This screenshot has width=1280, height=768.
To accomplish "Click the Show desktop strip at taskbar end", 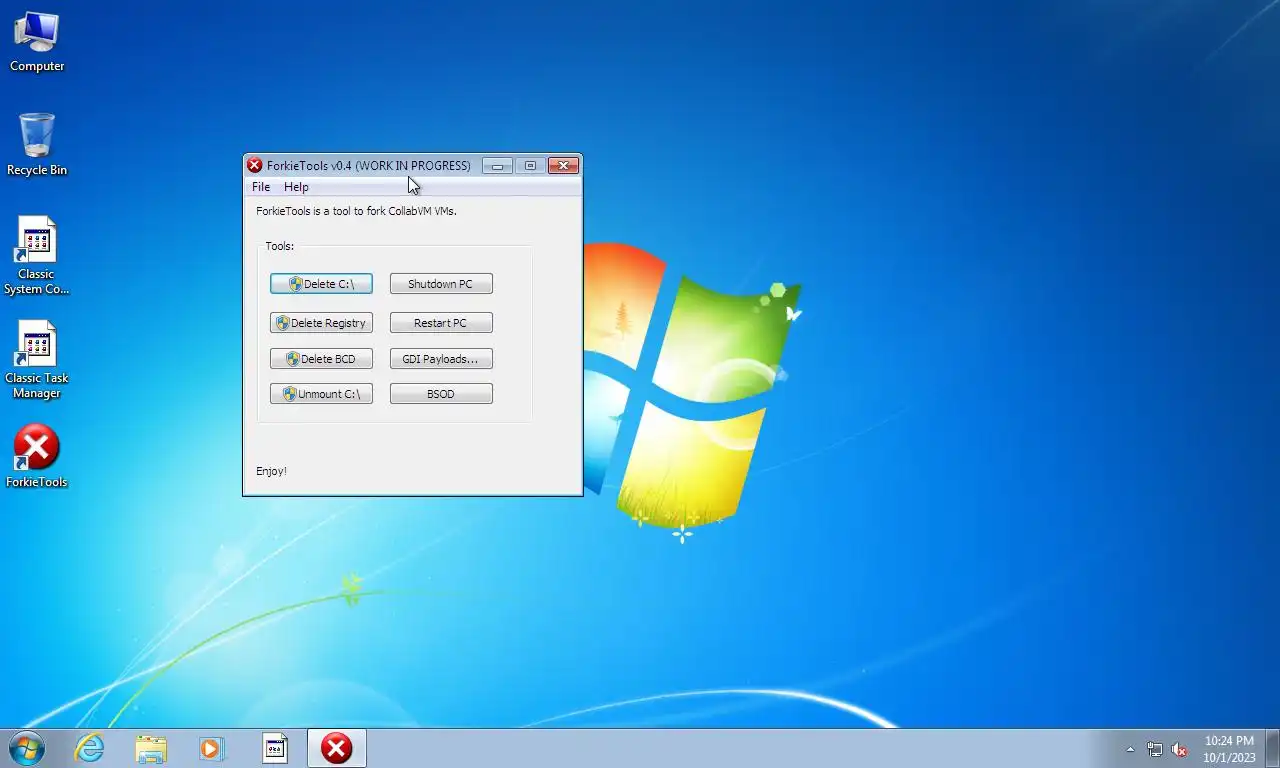I will click(1273, 749).
